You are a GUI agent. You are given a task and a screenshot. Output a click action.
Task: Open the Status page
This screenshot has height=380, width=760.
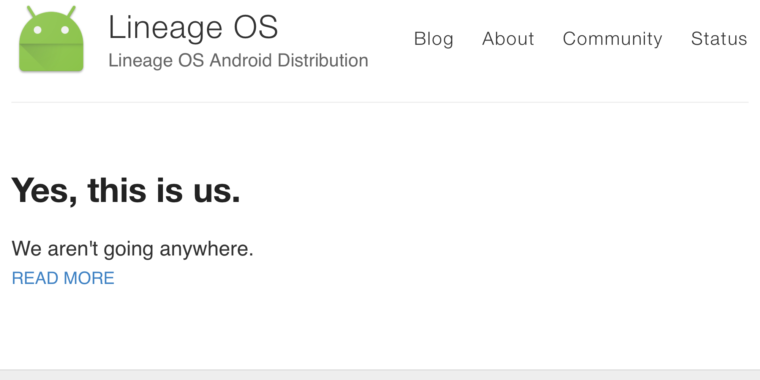tap(719, 39)
